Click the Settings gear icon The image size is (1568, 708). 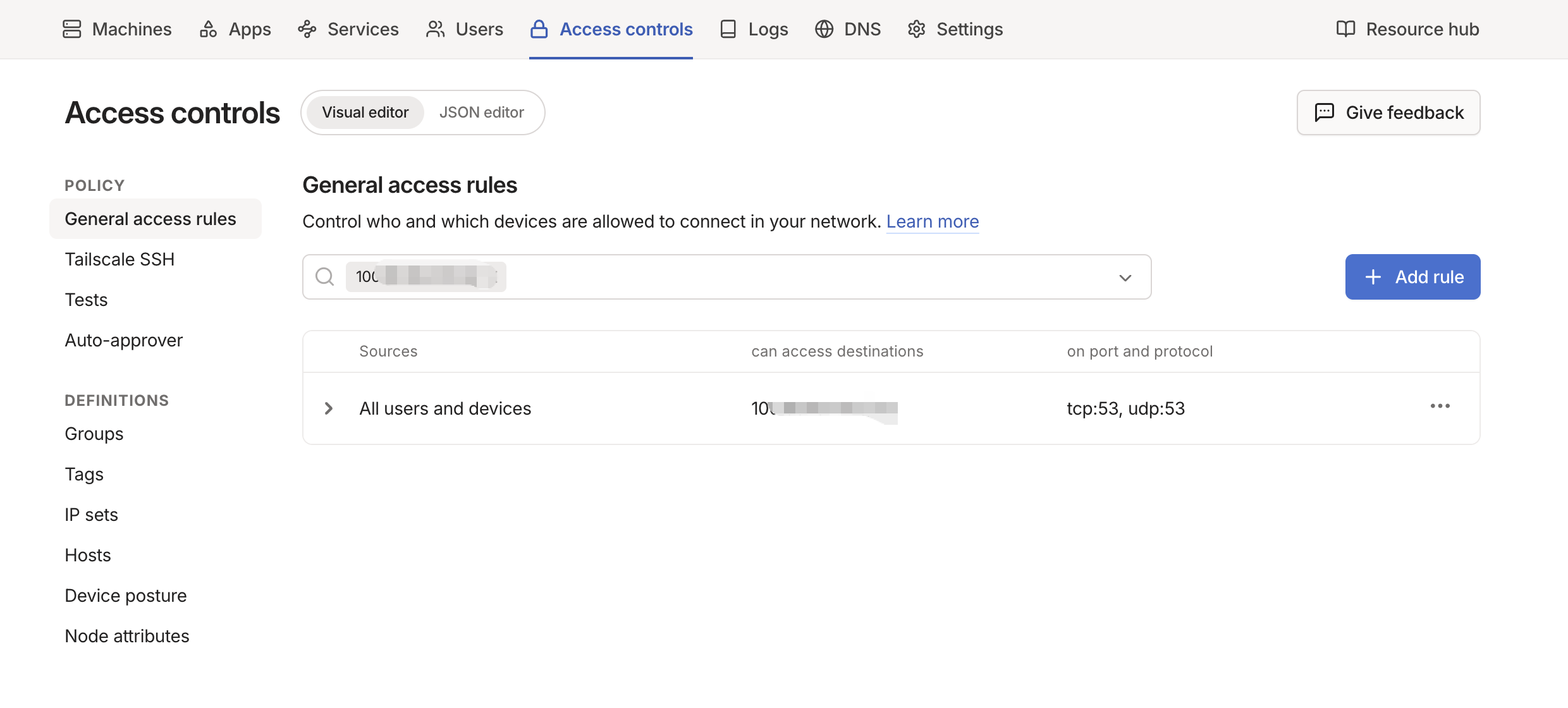[x=917, y=29]
